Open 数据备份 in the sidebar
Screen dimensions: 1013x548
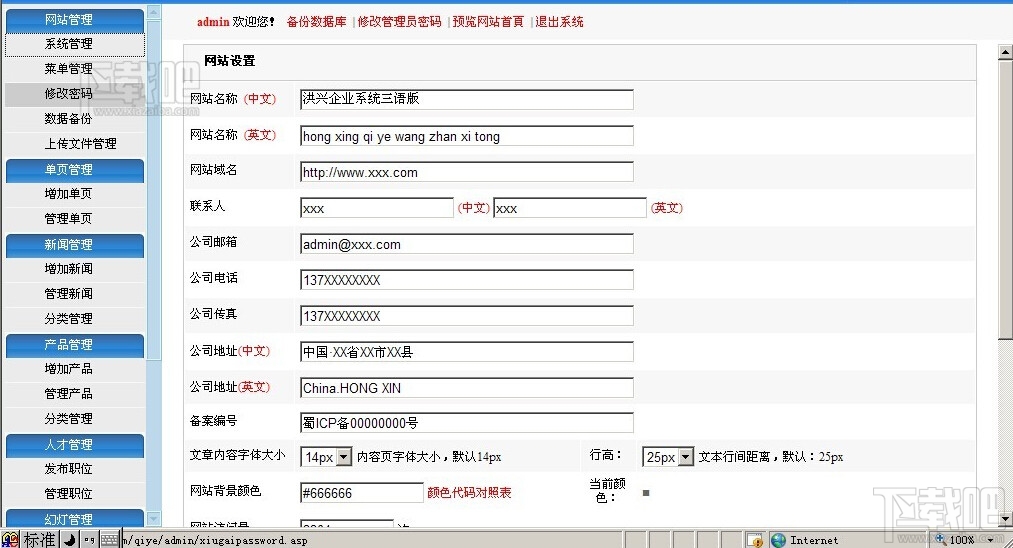click(x=75, y=119)
